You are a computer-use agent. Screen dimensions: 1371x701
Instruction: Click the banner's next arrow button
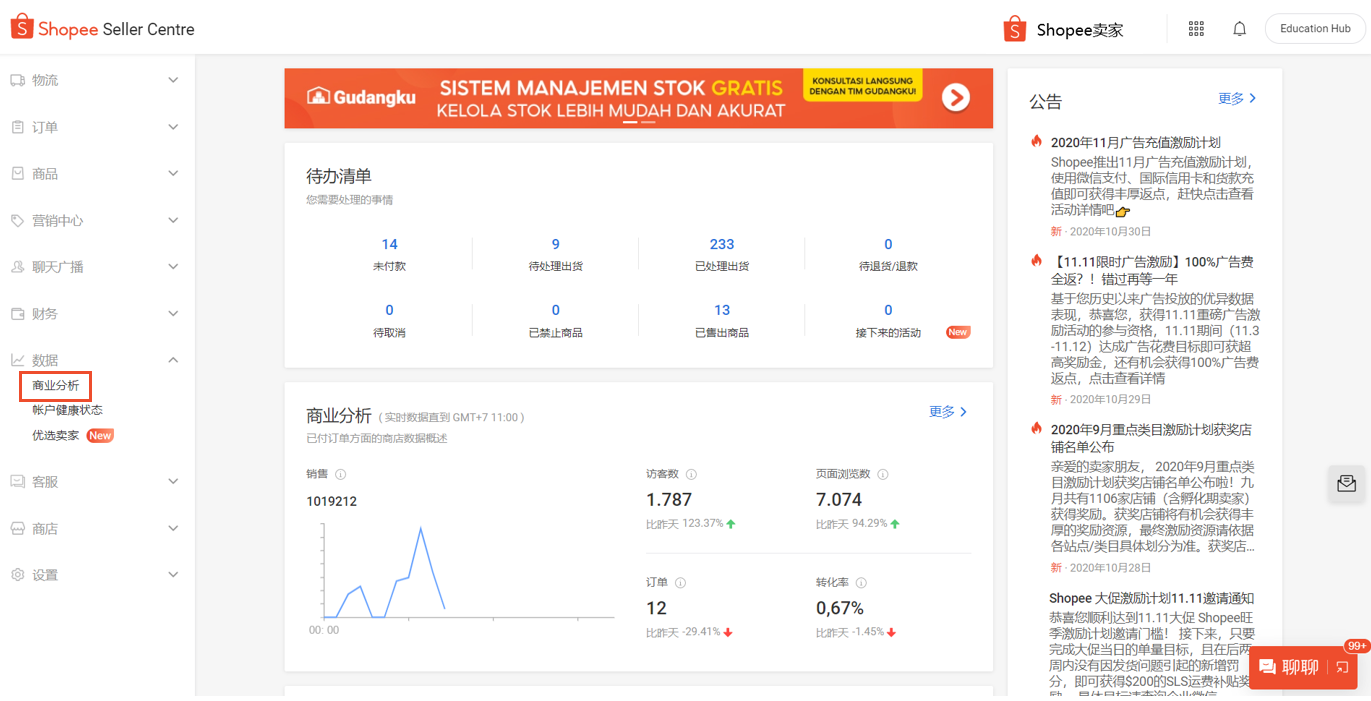pos(956,97)
